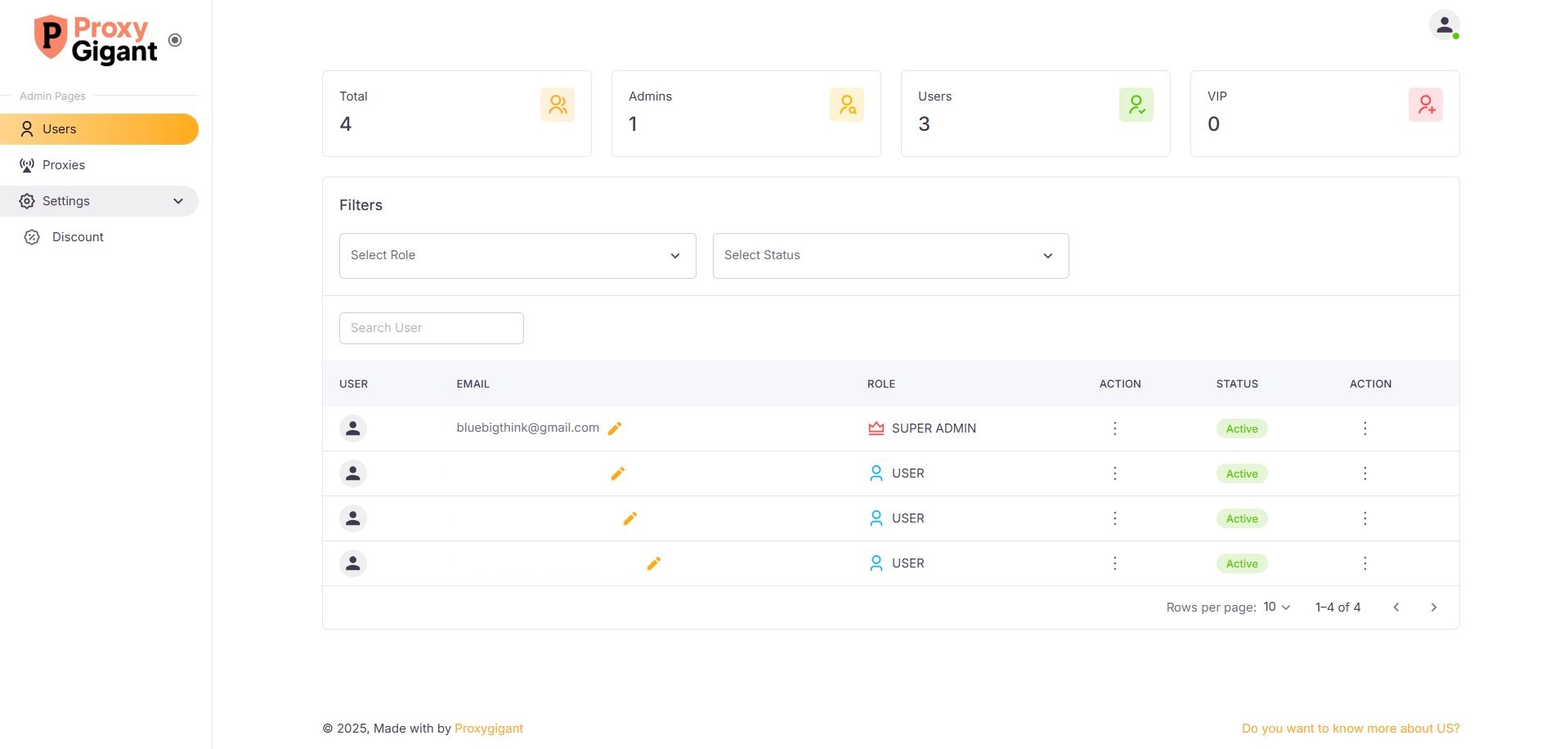Click the VIP card add-user icon

coord(1425,105)
